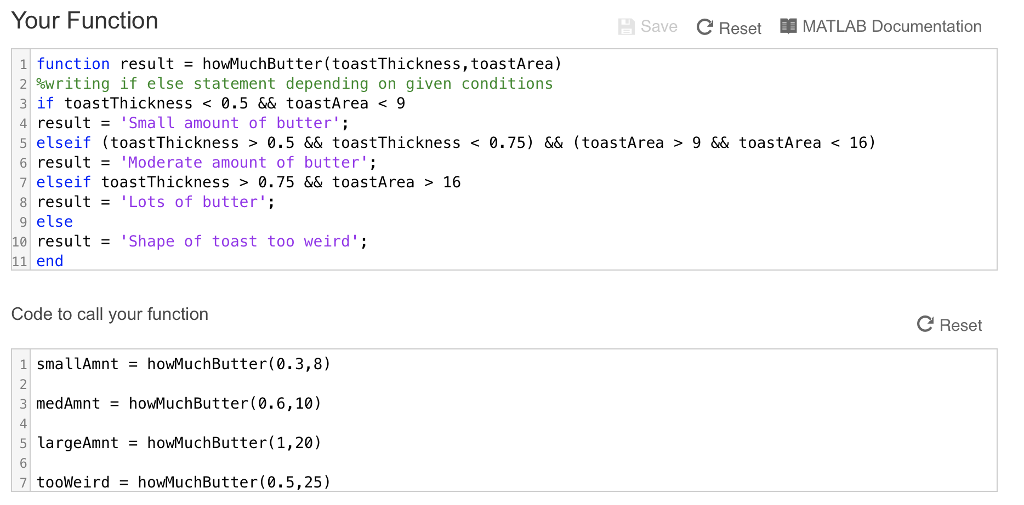
Task: Click the MATLAB Documentation book icon
Action: (789, 27)
